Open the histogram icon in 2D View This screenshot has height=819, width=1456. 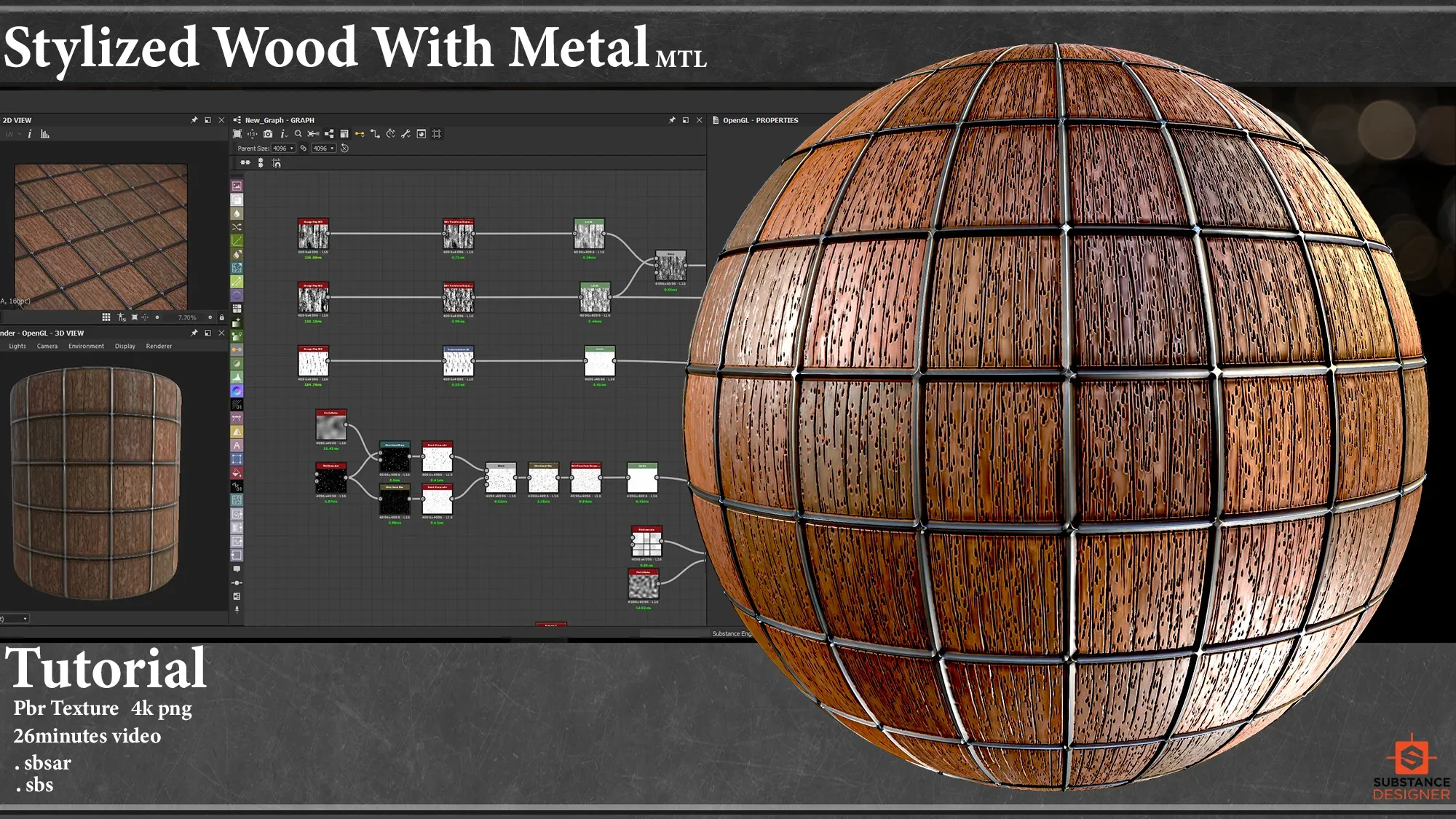point(45,134)
